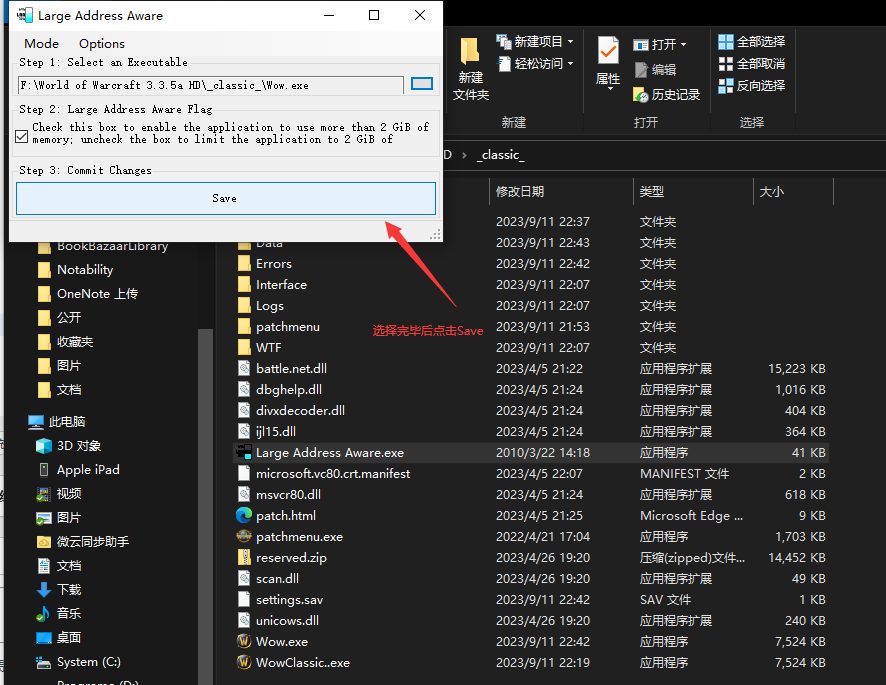Open the 轻松访问 dropdown in Explorer

[535, 63]
